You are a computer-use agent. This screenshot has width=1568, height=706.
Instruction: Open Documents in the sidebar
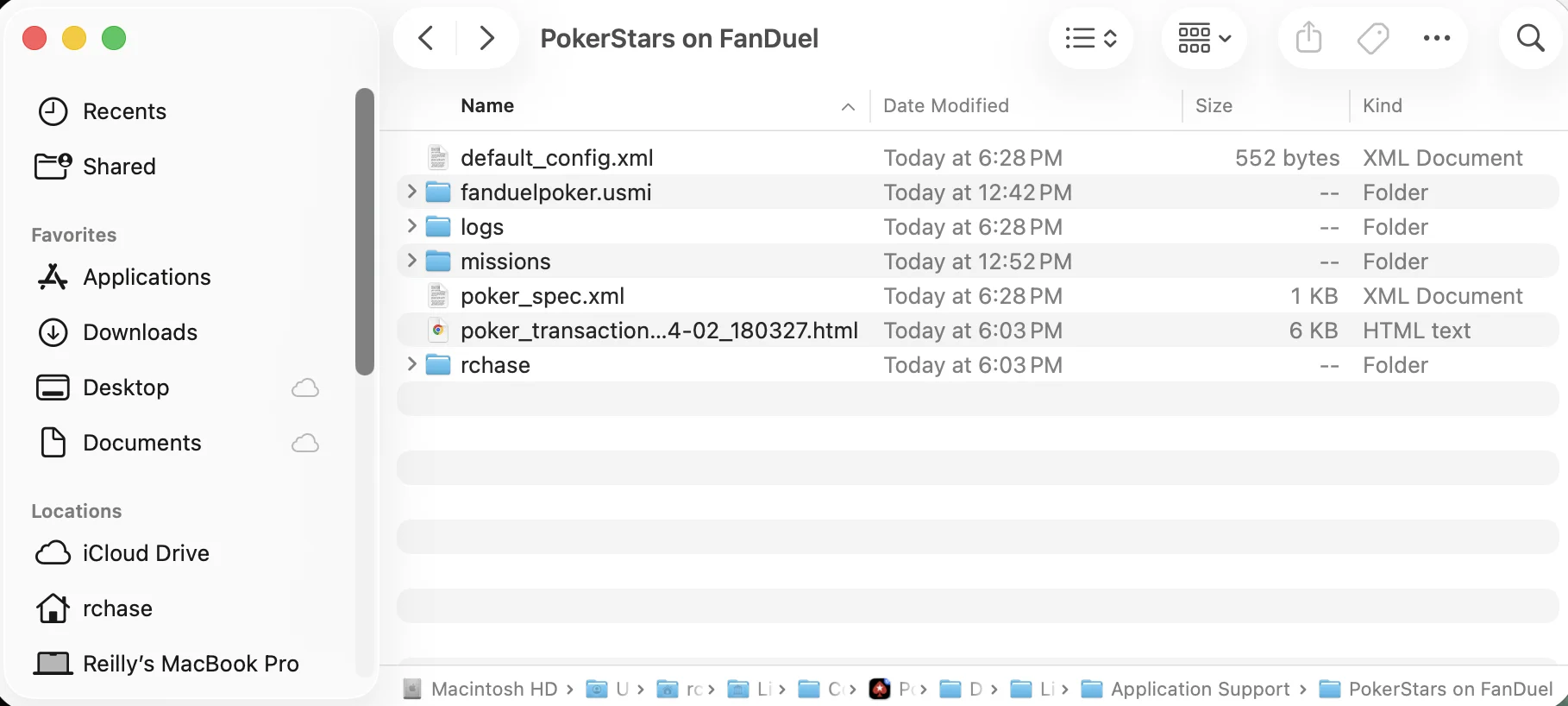[119, 443]
